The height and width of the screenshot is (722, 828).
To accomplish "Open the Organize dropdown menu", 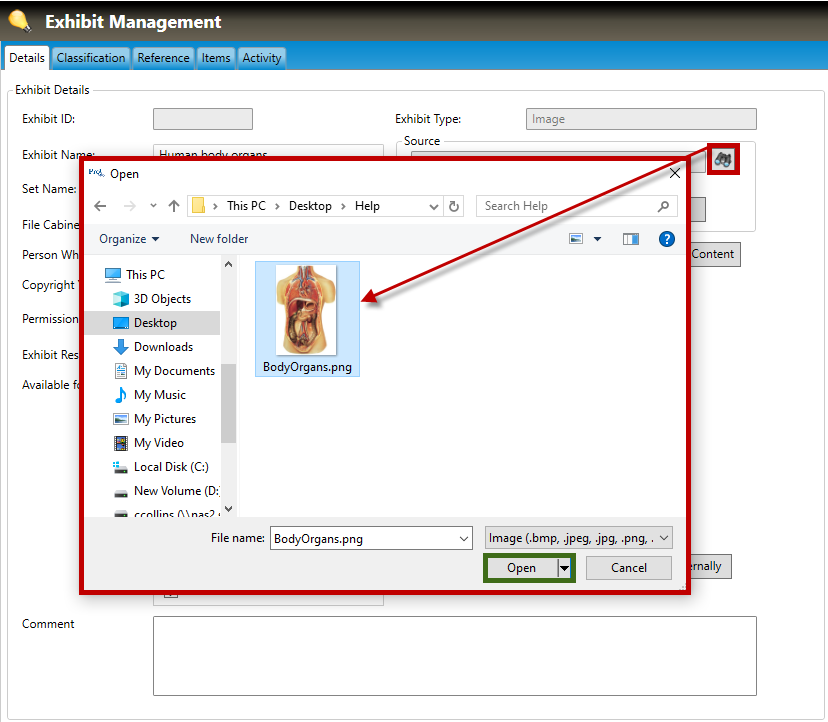I will 129,239.
